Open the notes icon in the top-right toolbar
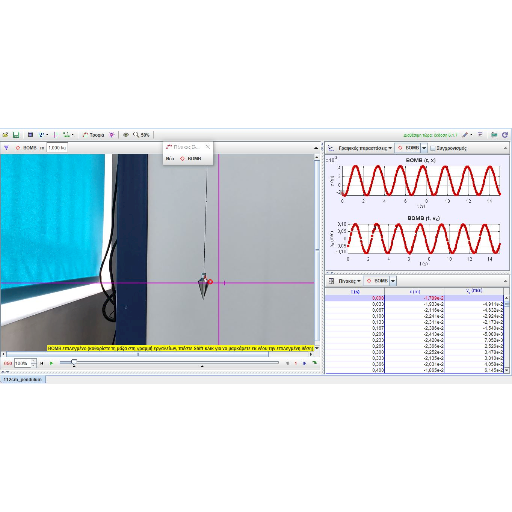The width and height of the screenshot is (512, 512). pos(480,134)
